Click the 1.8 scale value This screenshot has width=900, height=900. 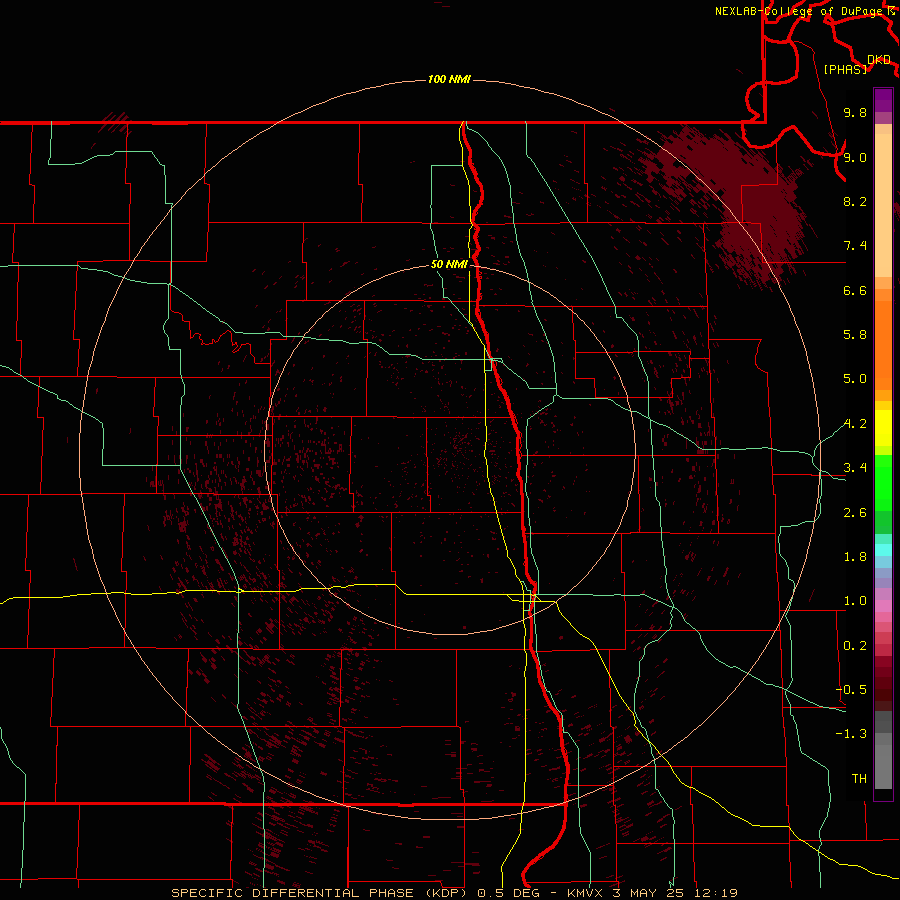855,557
